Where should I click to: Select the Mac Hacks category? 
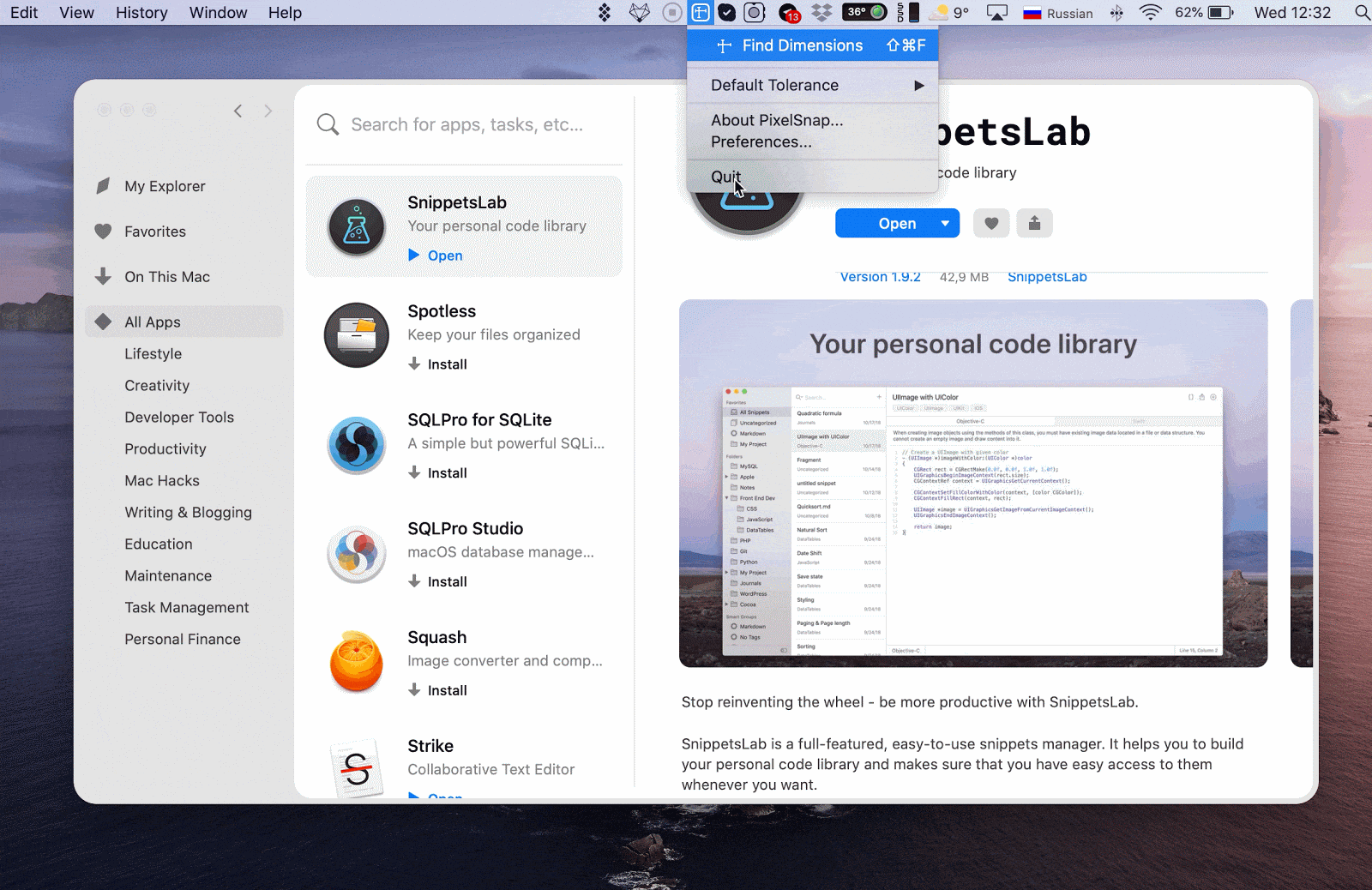click(162, 481)
